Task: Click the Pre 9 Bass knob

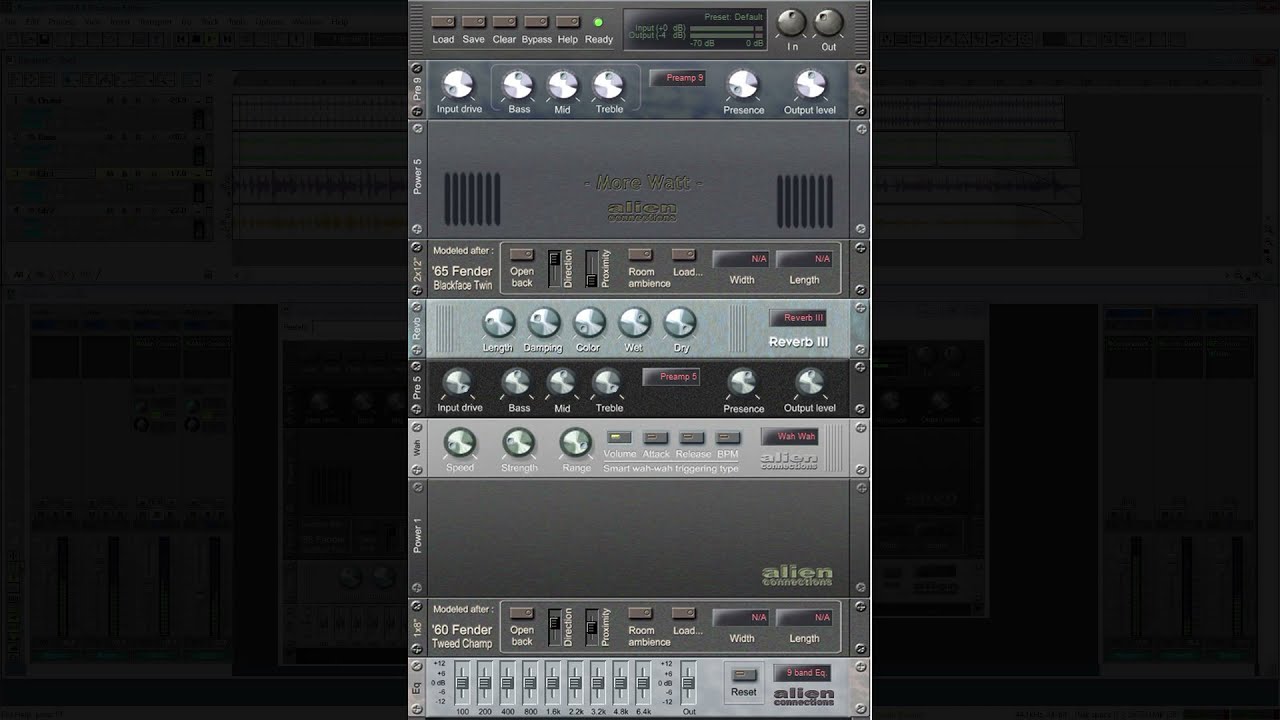Action: (x=518, y=85)
